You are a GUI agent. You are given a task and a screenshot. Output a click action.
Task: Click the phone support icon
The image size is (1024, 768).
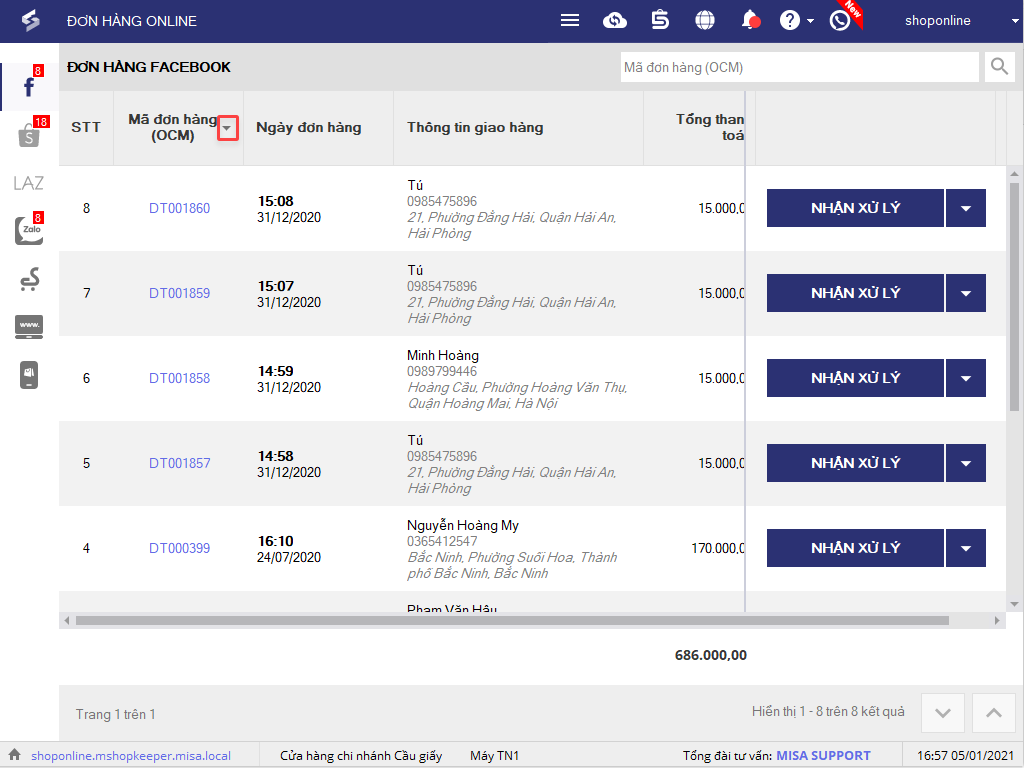840,20
